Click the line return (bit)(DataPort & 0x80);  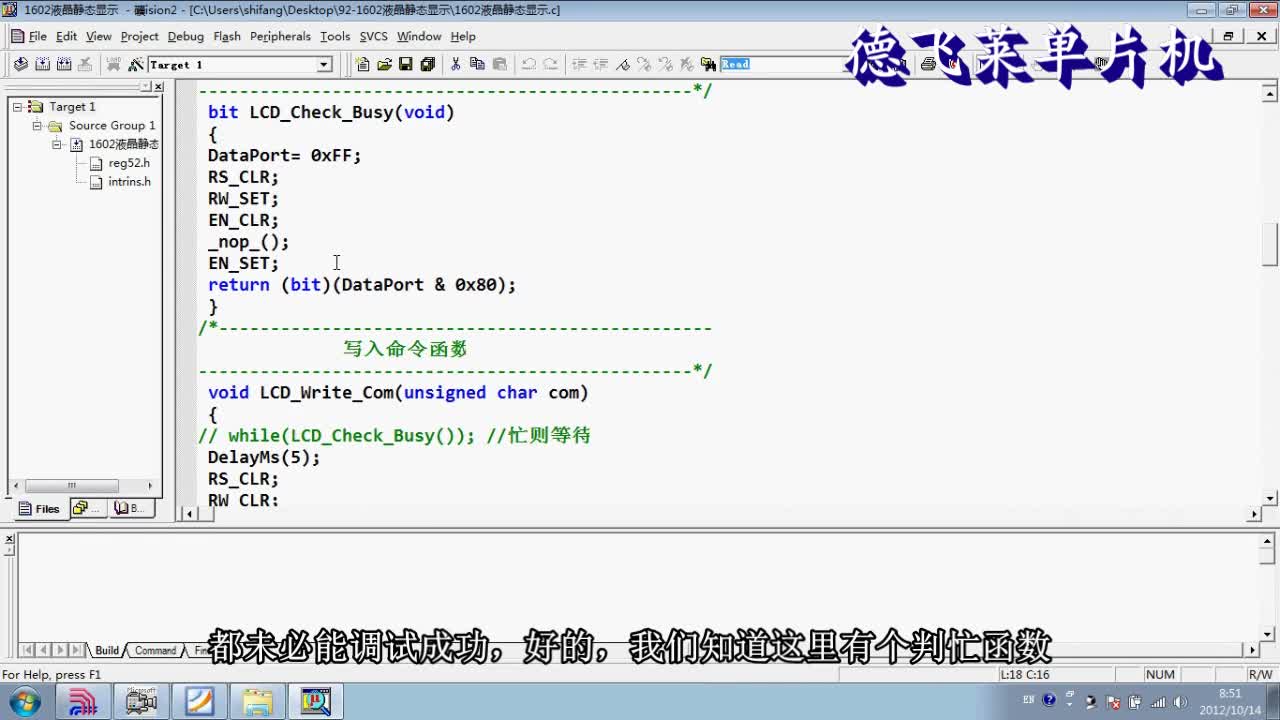[x=362, y=285]
